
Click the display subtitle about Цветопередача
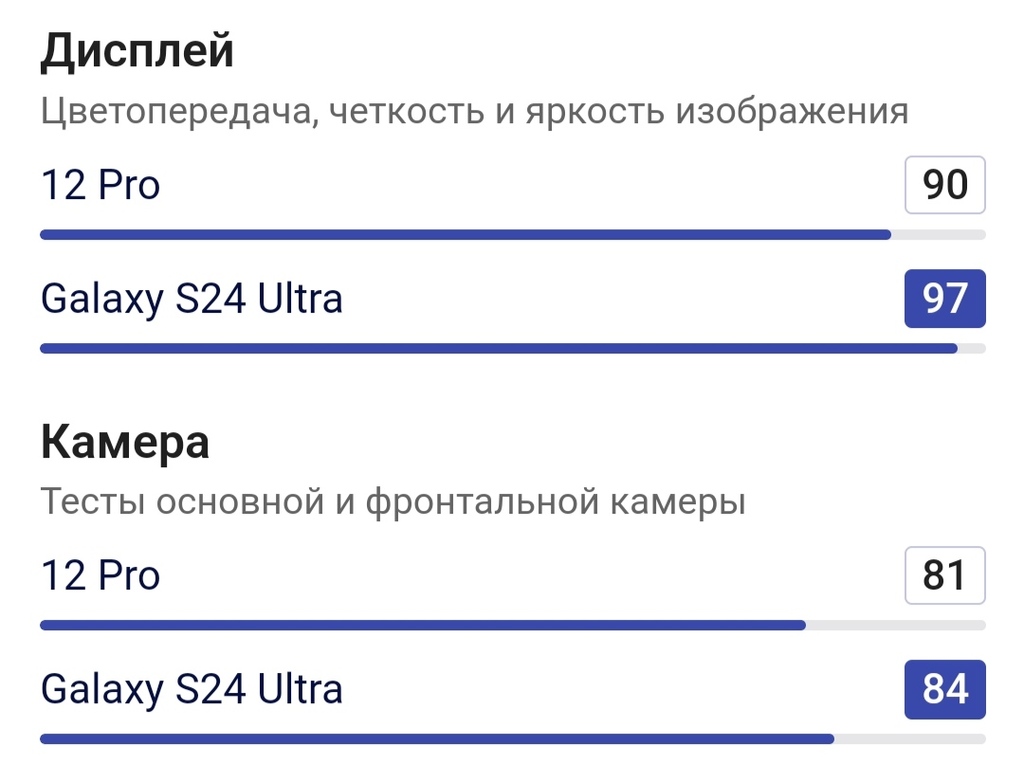pos(474,111)
